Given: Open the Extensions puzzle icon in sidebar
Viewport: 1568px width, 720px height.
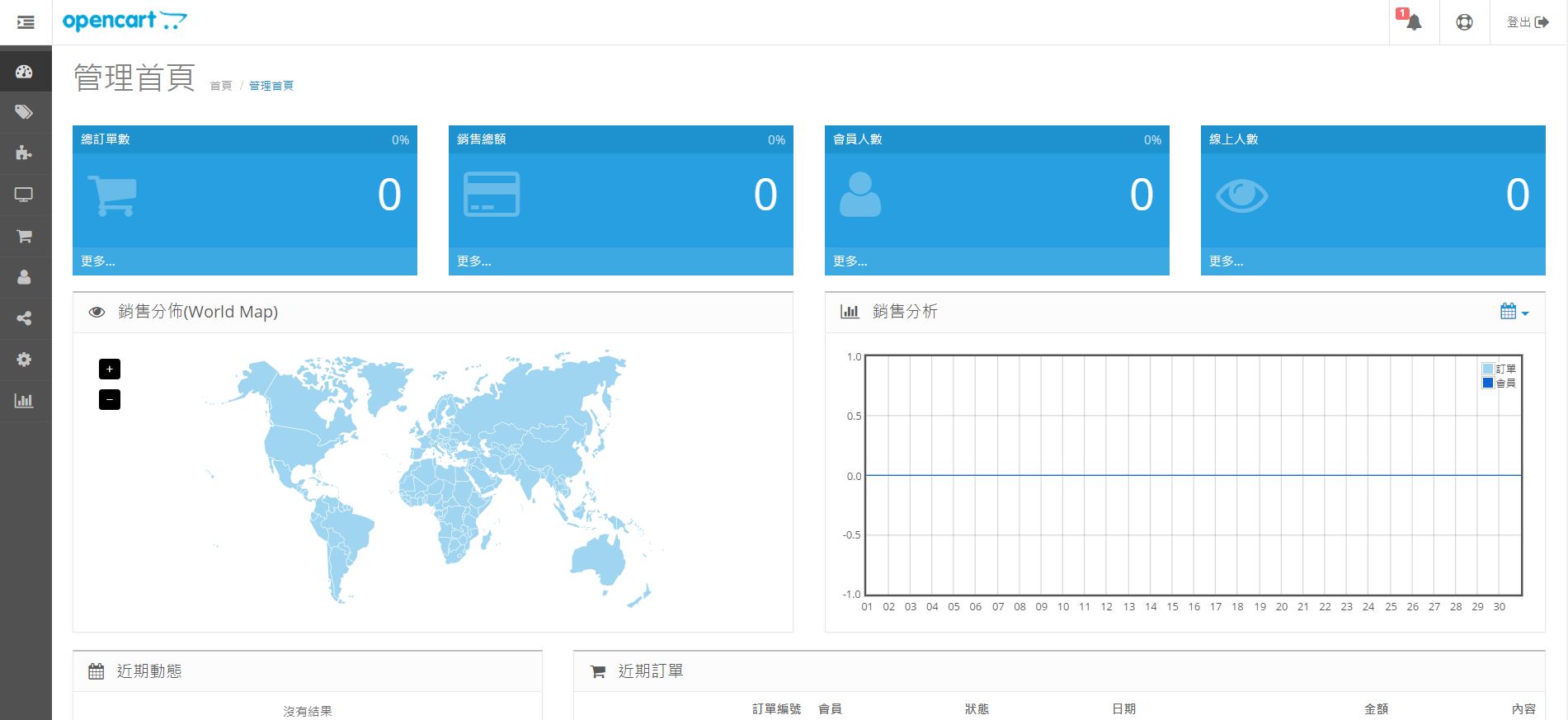Looking at the screenshot, I should click(24, 153).
